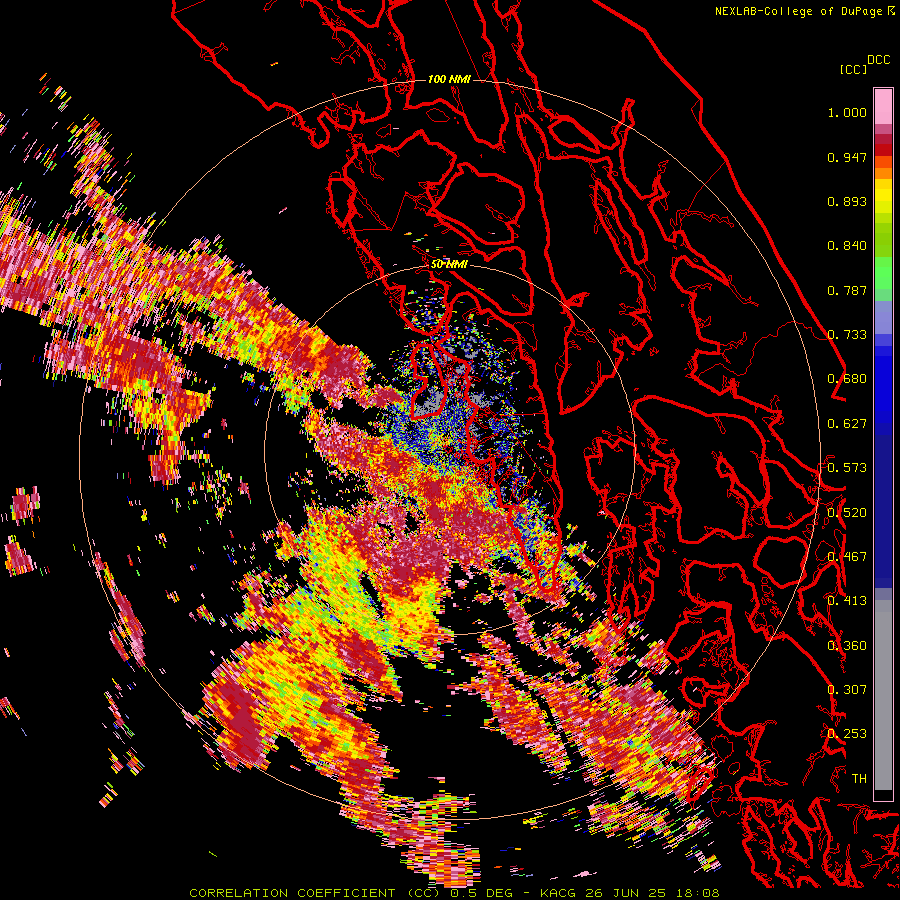Select the 0.947 scale value

(x=847, y=157)
